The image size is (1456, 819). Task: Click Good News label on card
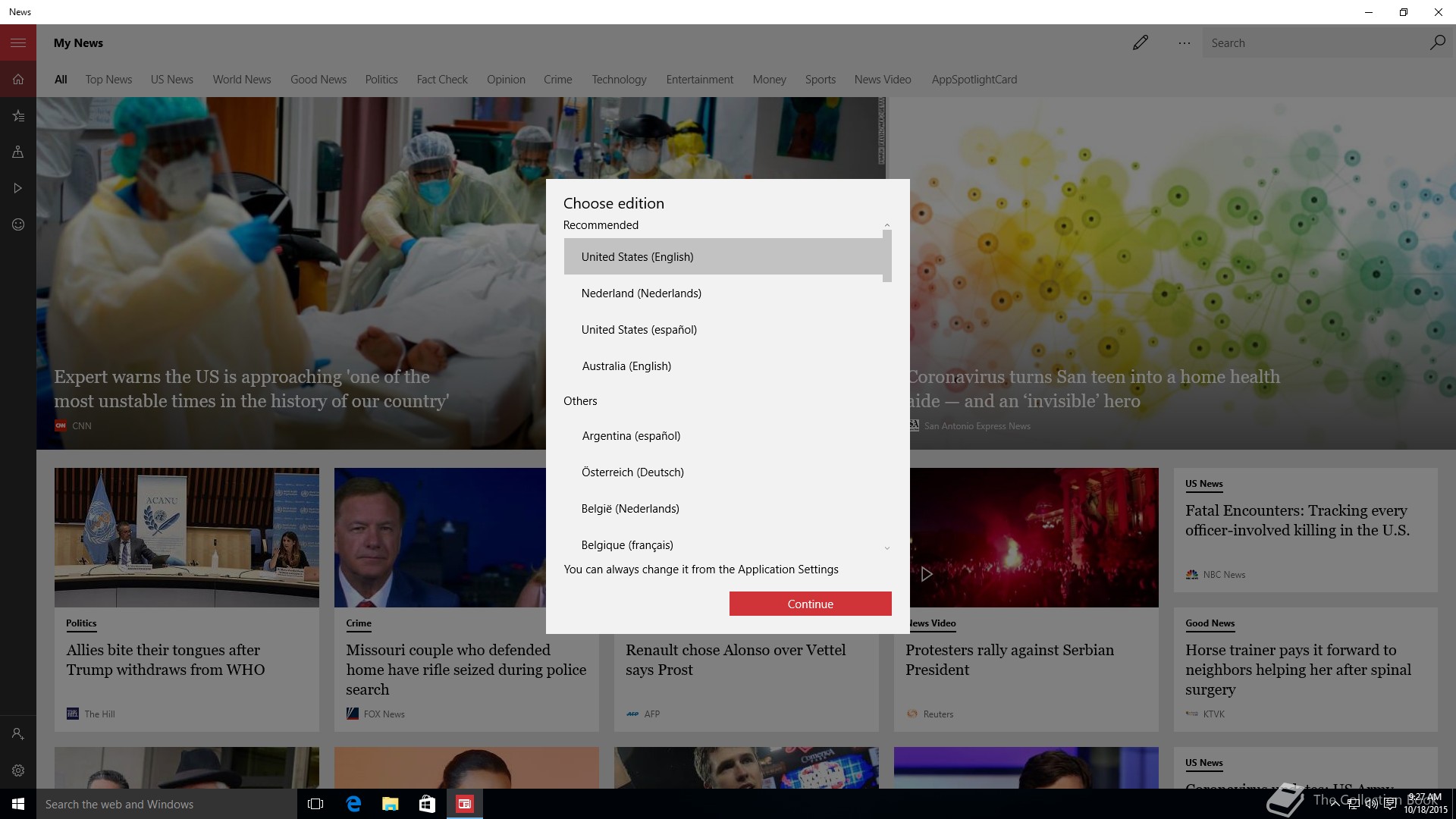(1210, 623)
